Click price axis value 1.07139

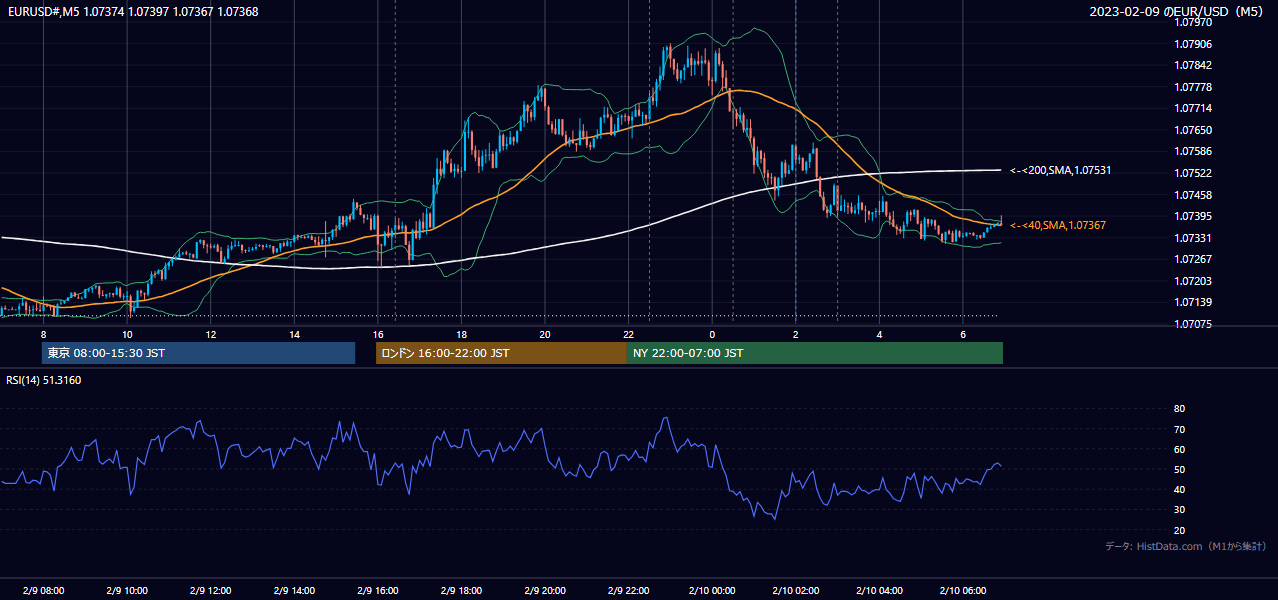pyautogui.click(x=1192, y=302)
